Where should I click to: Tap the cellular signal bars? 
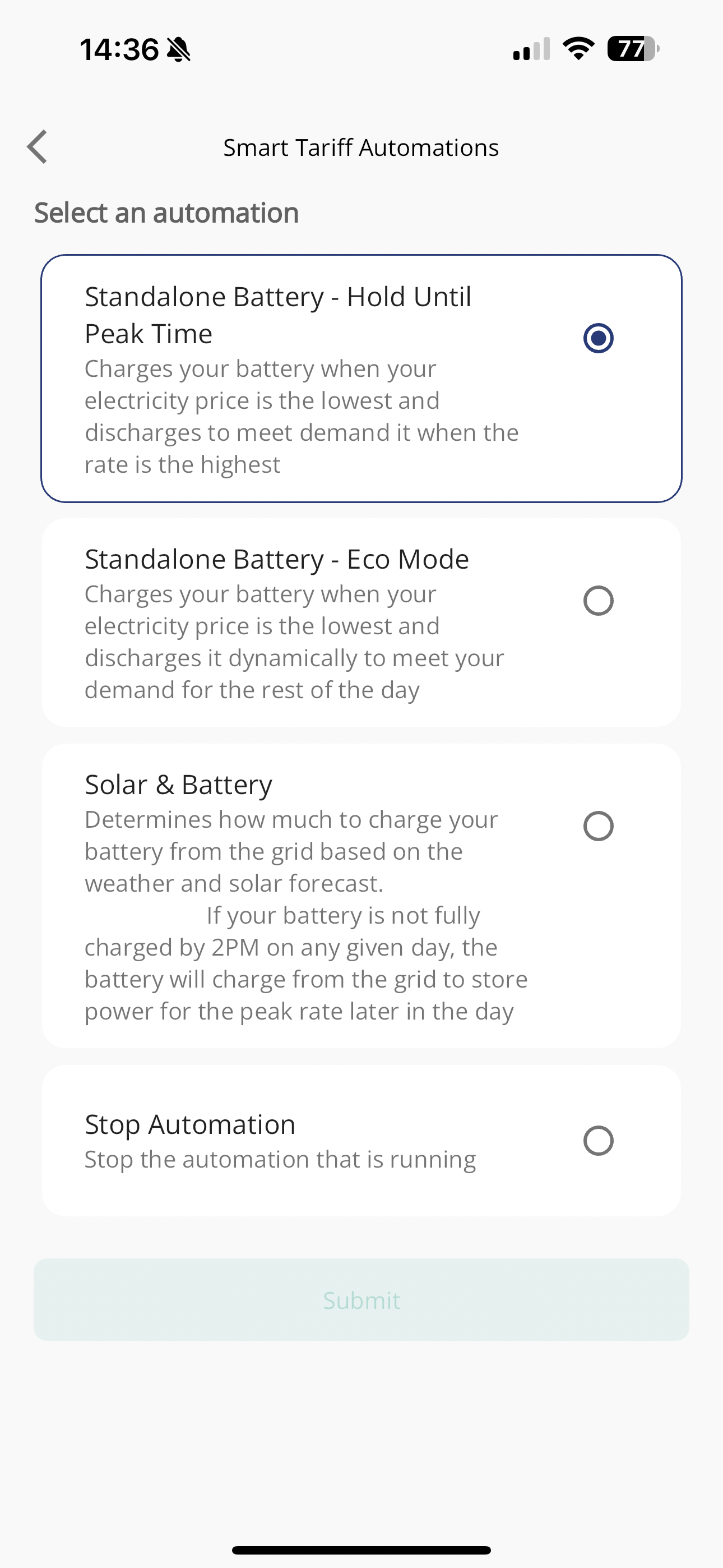tap(531, 49)
